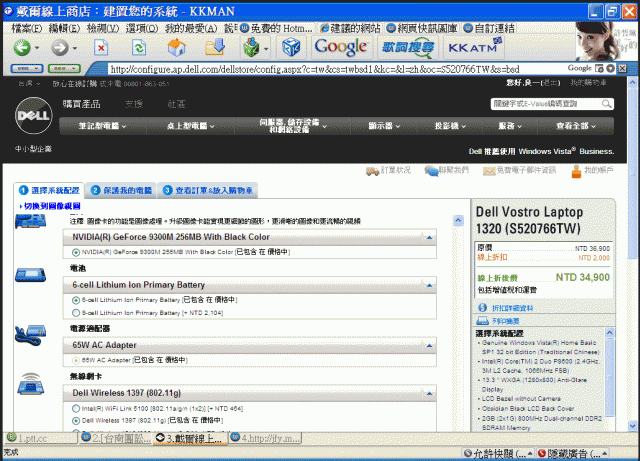Select NVIDIA GeForce 9300M 256MB radio option
The width and height of the screenshot is (640, 461).
[x=76, y=253]
